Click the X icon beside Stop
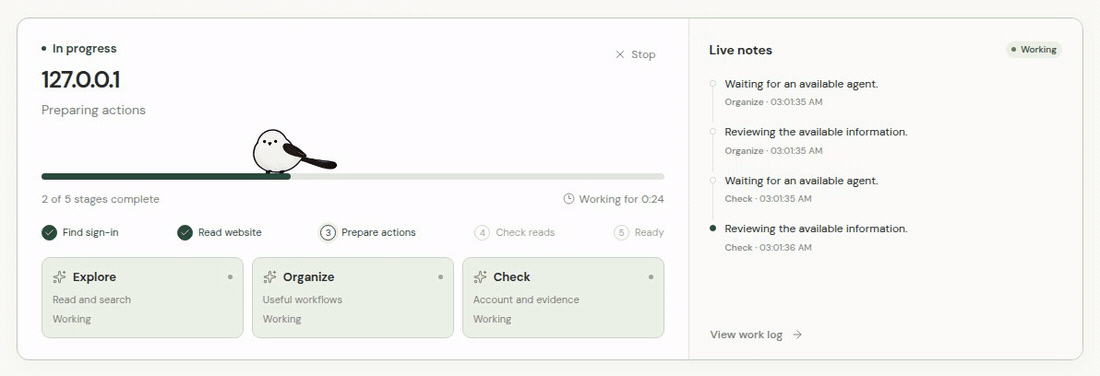Screen dimensions: 1100x376 [x=619, y=55]
